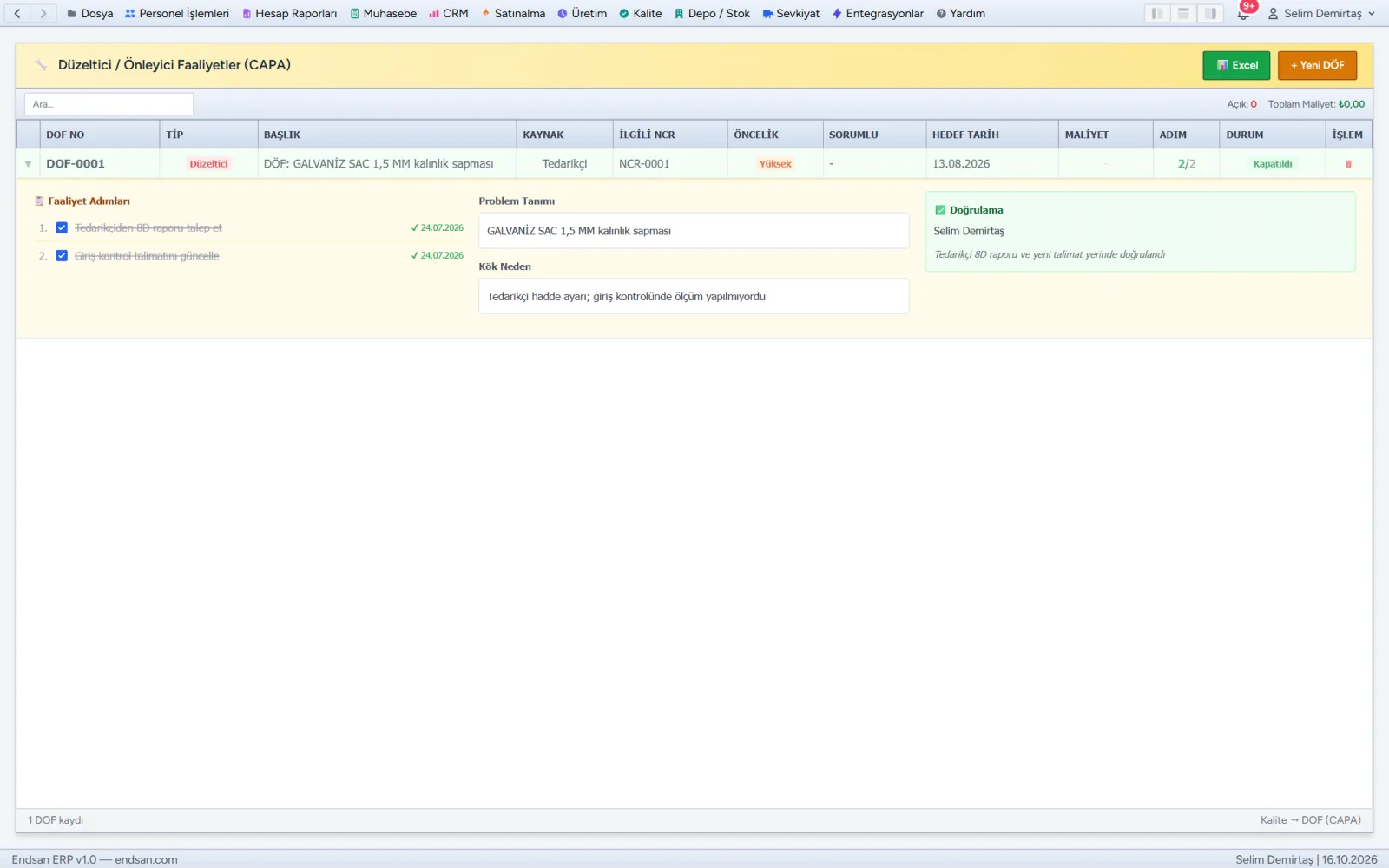Select the NCR-0001 related cell
The width and height of the screenshot is (1389, 868).
(x=669, y=164)
